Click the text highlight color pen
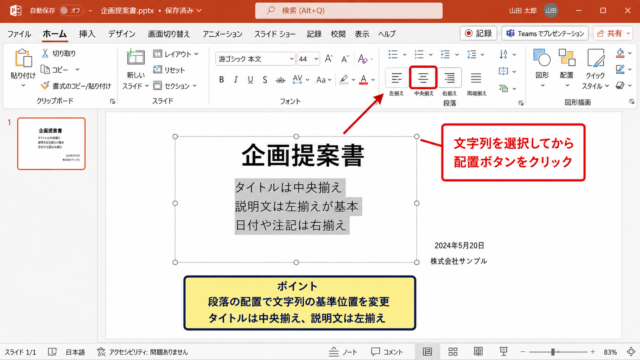640x360 pixels. [x=344, y=80]
